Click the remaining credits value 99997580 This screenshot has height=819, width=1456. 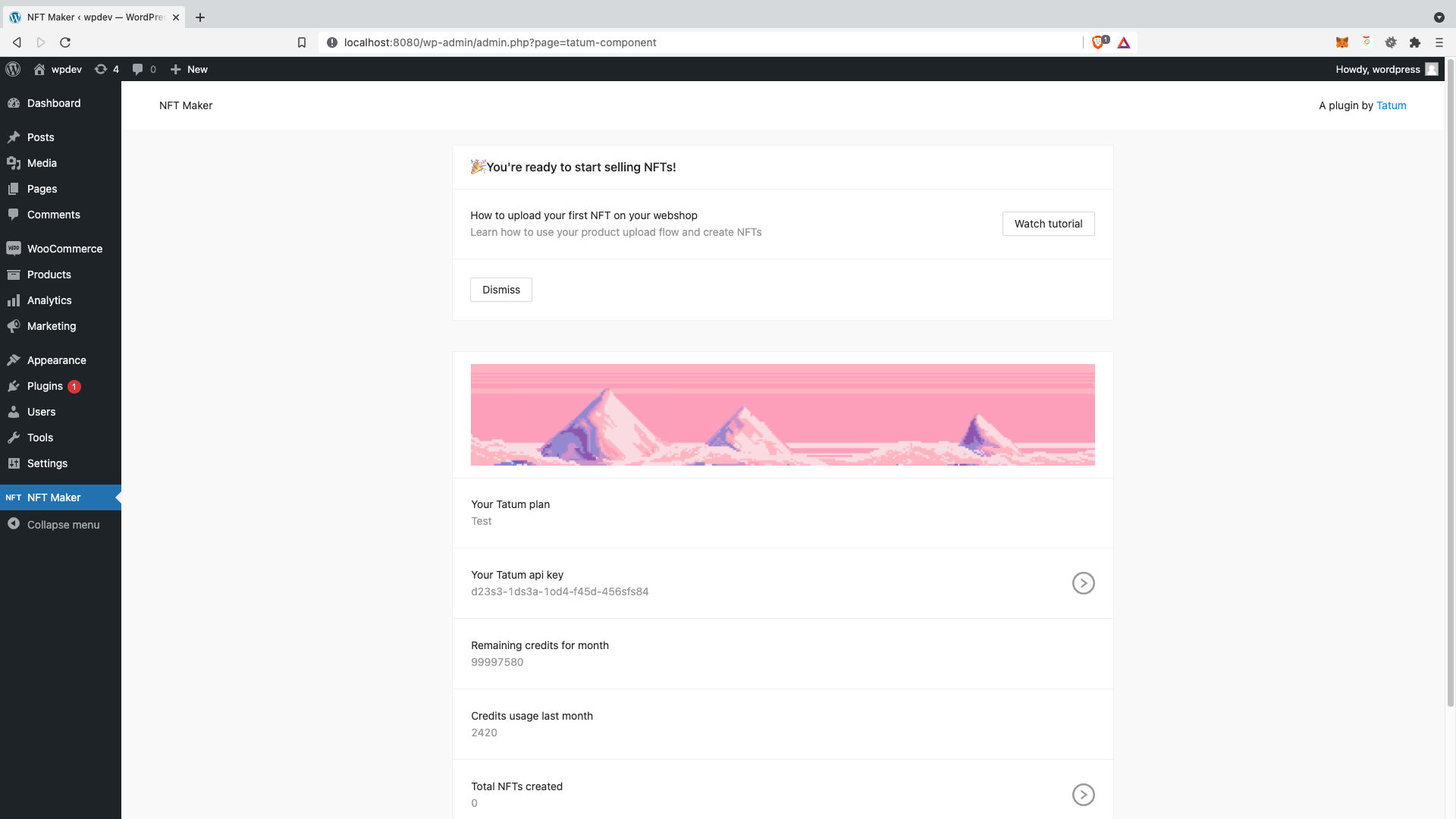tap(497, 662)
